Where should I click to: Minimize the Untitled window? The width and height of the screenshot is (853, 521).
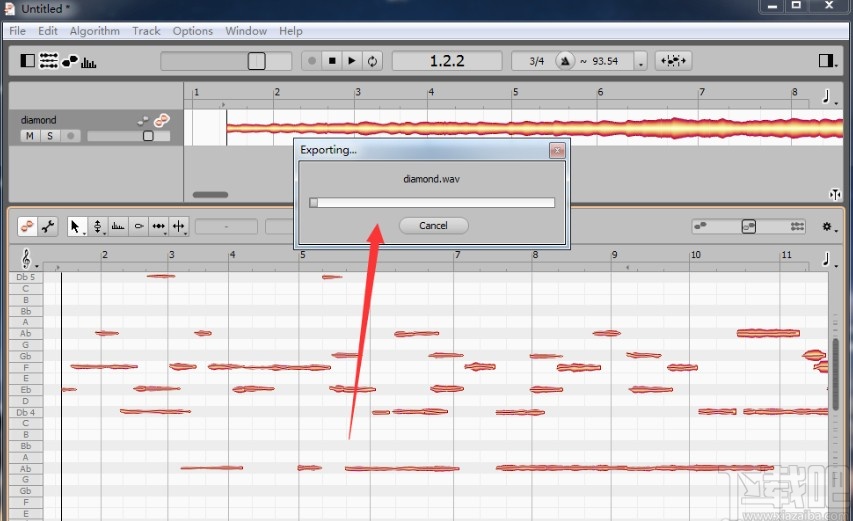[772, 7]
